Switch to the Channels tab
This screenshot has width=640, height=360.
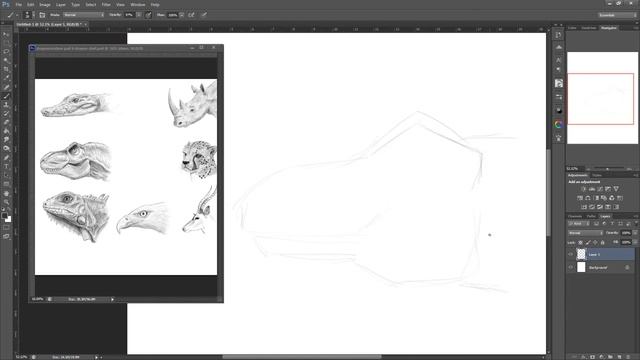(x=575, y=216)
